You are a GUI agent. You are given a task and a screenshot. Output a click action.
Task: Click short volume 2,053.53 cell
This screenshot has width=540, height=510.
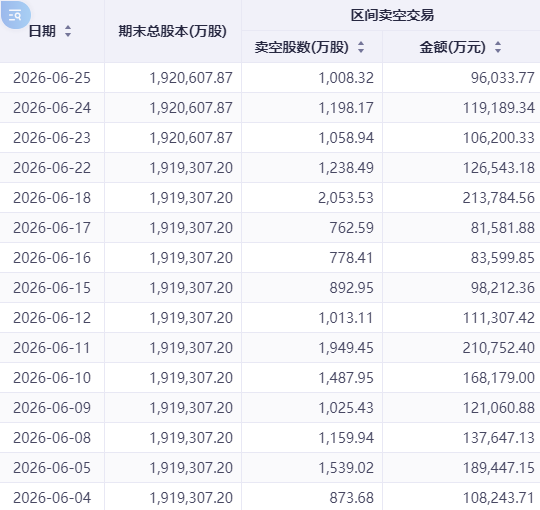[346, 198]
